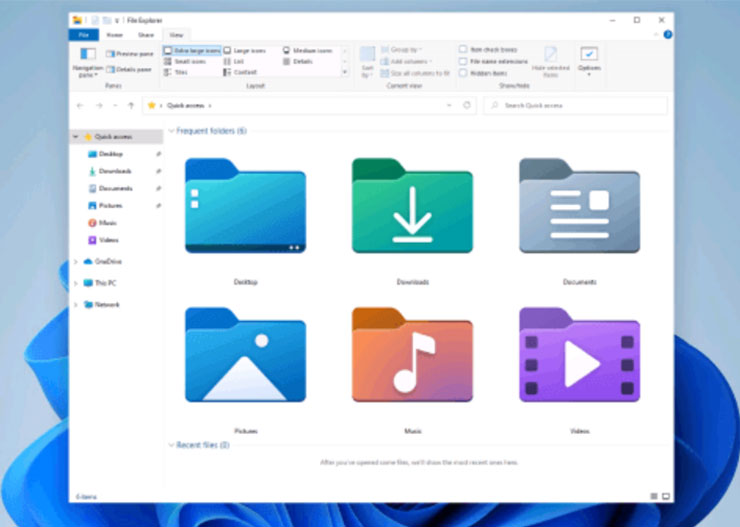Open the Pictures folder with mountain icon

tap(245, 355)
